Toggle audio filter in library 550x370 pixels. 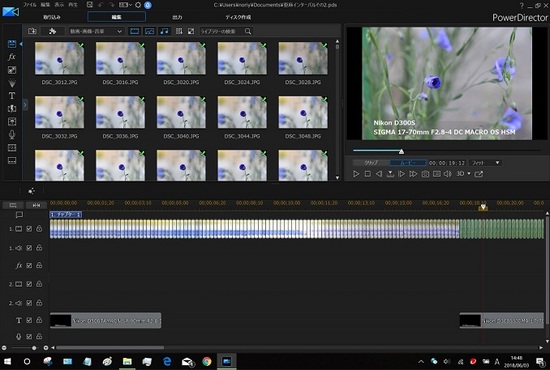click(x=164, y=31)
